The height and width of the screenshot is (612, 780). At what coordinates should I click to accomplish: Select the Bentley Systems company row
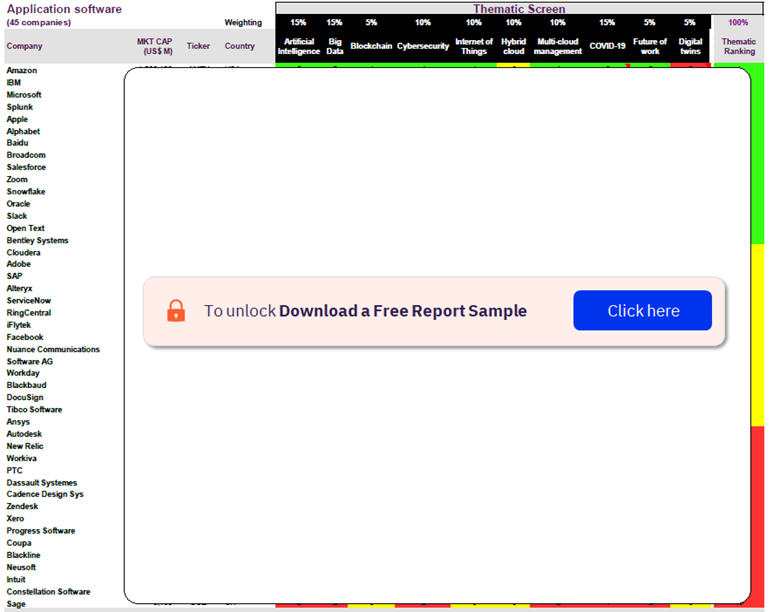[x=37, y=240]
